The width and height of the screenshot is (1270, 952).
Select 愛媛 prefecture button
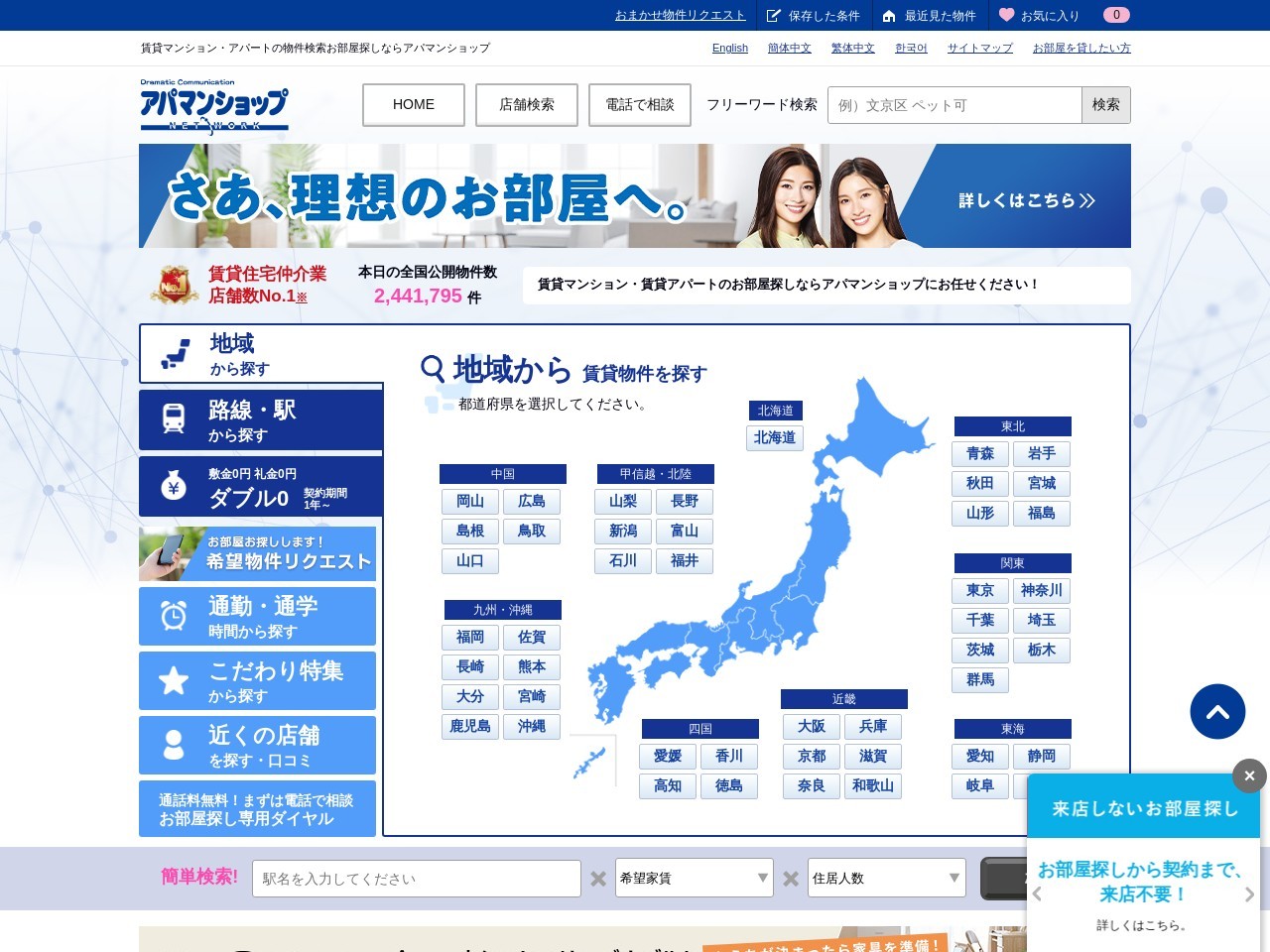click(x=668, y=756)
